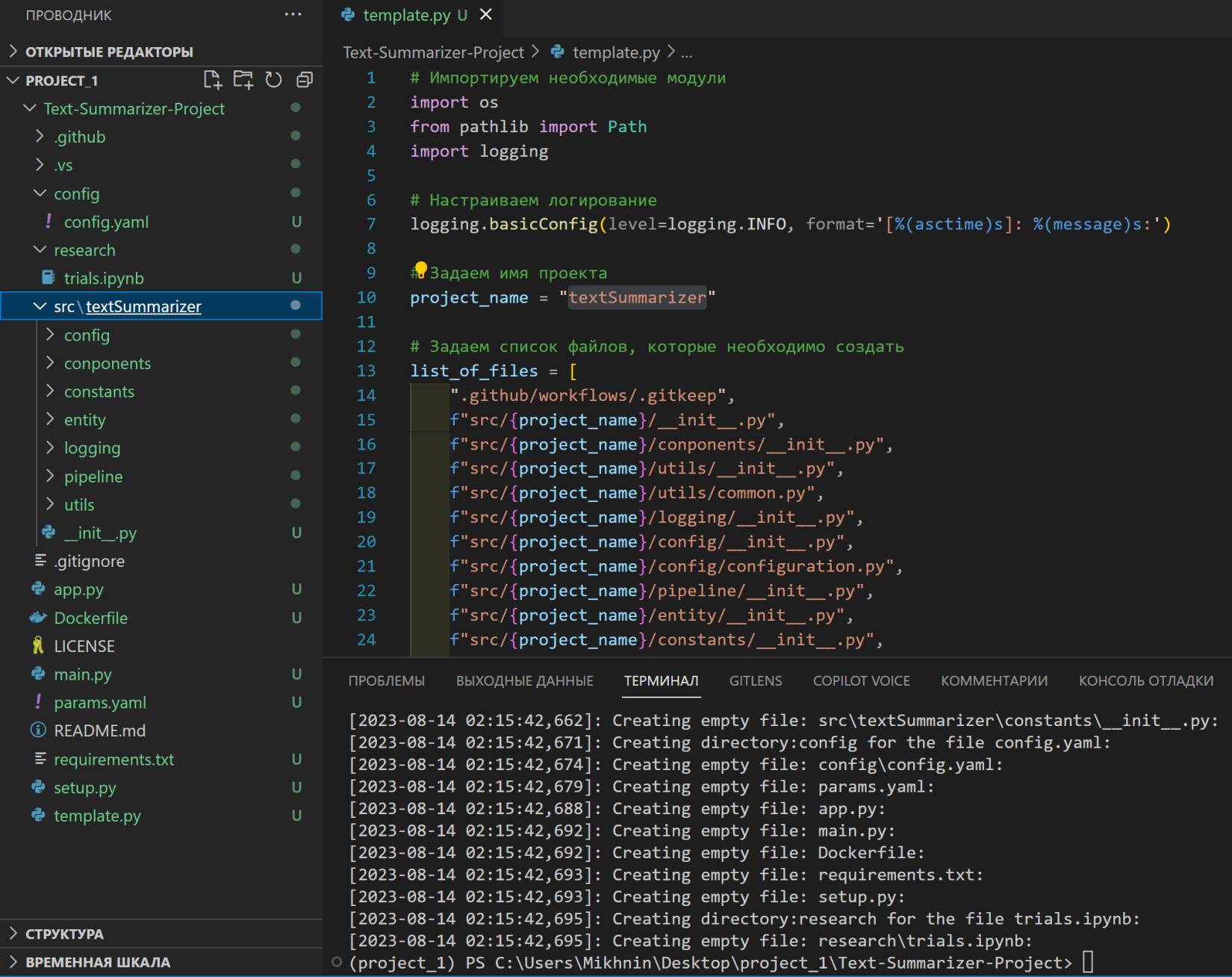The width and height of the screenshot is (1232, 977).
Task: Click the New File icon in explorer header
Action: (213, 80)
